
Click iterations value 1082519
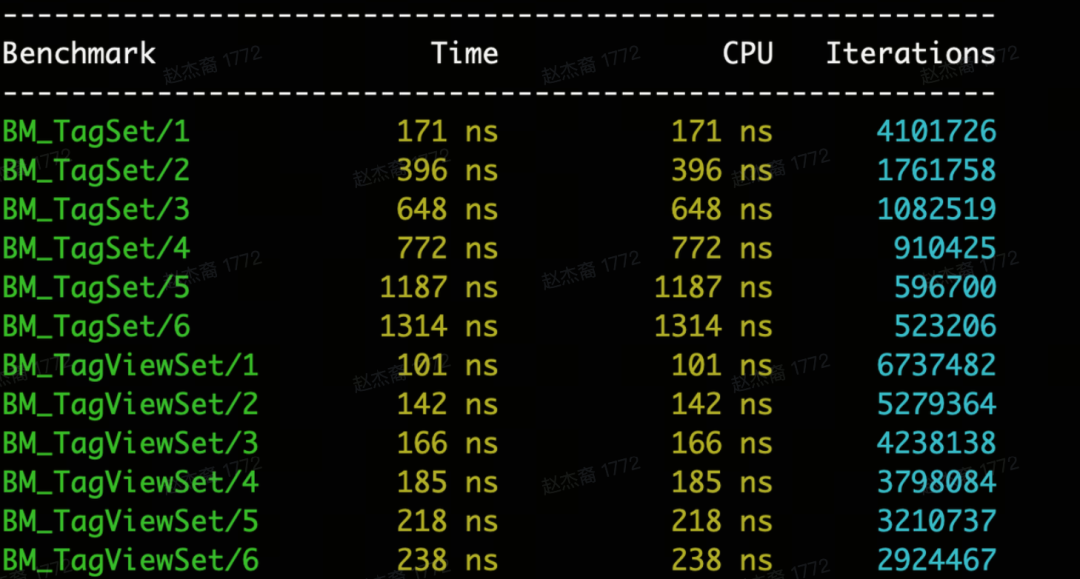pyautogui.click(x=936, y=209)
